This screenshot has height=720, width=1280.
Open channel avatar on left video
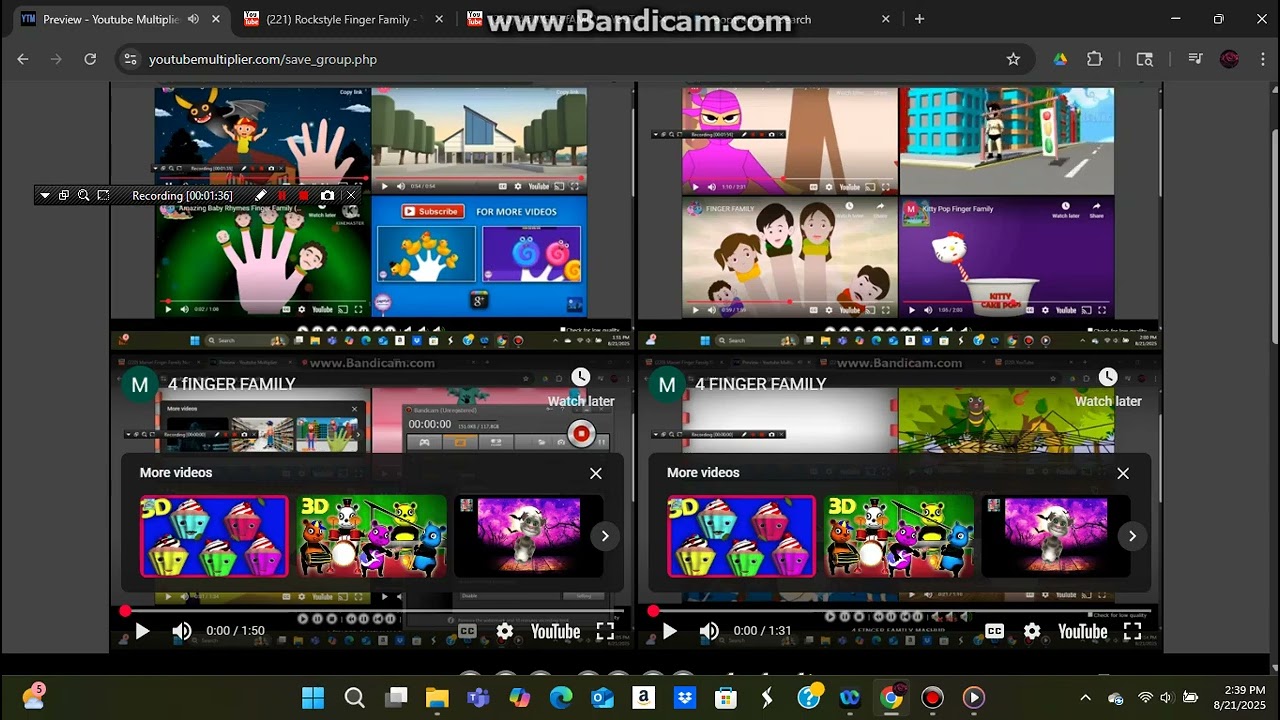pos(140,384)
